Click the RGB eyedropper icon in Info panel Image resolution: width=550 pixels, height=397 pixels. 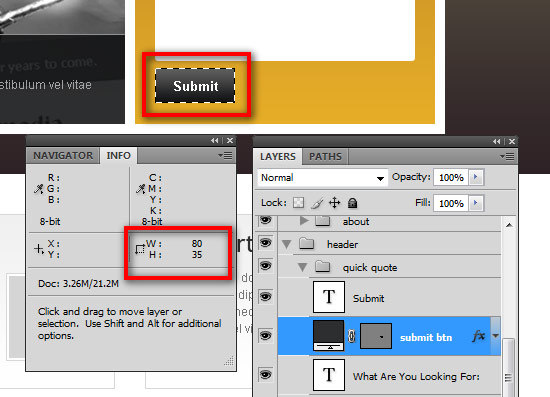click(x=39, y=189)
